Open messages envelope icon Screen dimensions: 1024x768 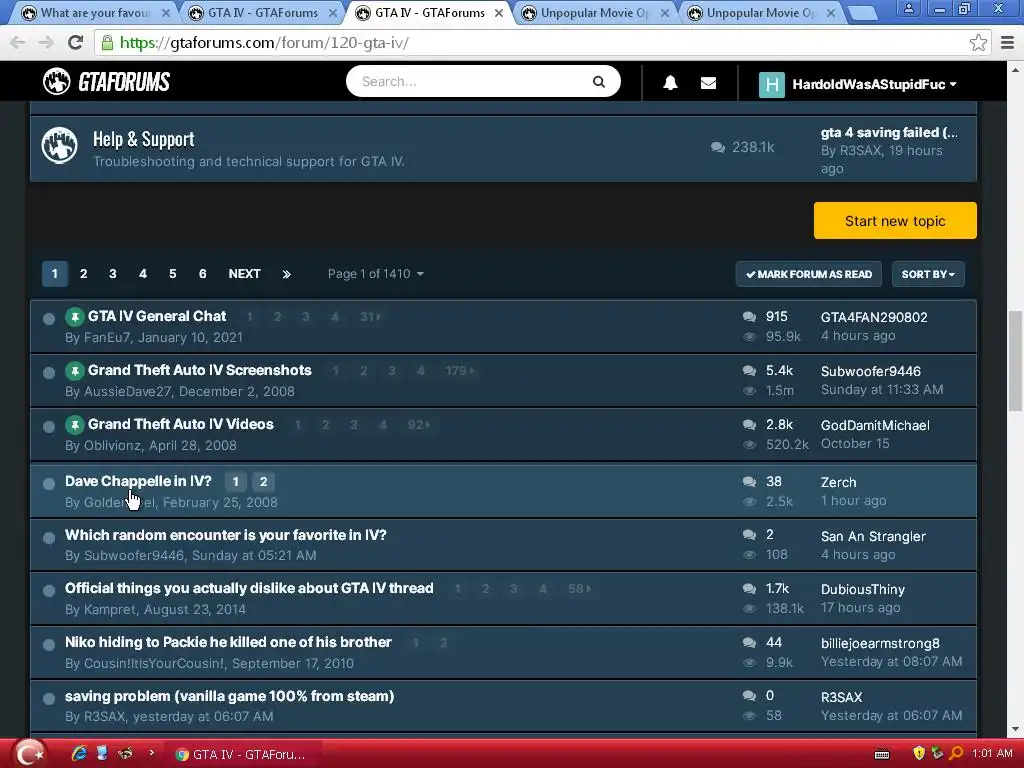point(708,83)
